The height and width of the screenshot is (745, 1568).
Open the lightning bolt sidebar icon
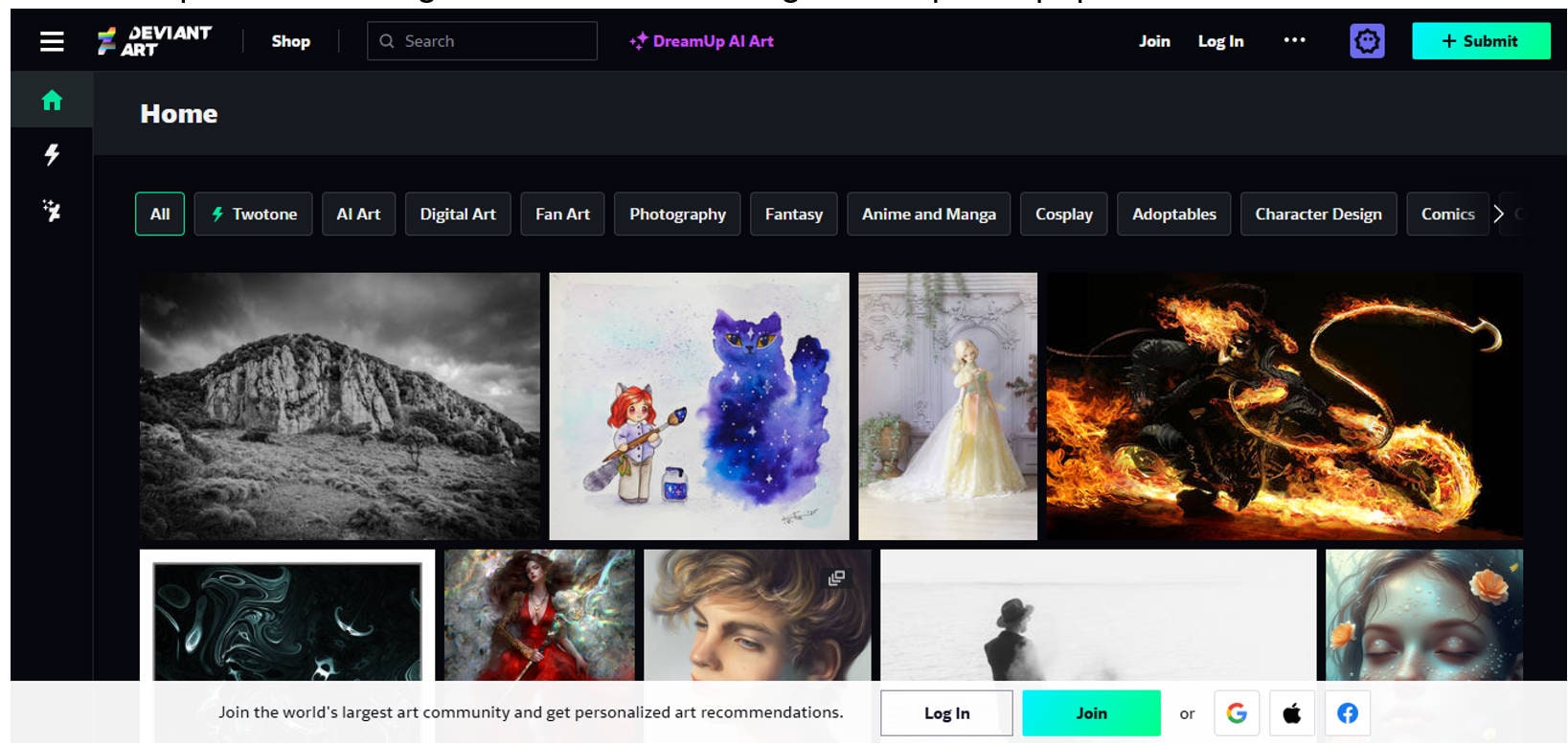(52, 154)
